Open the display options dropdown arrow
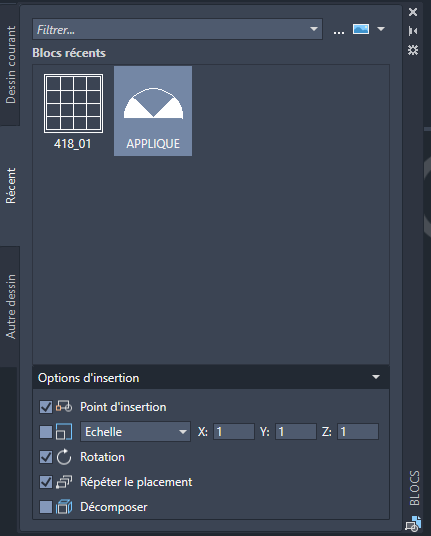 pos(381,29)
